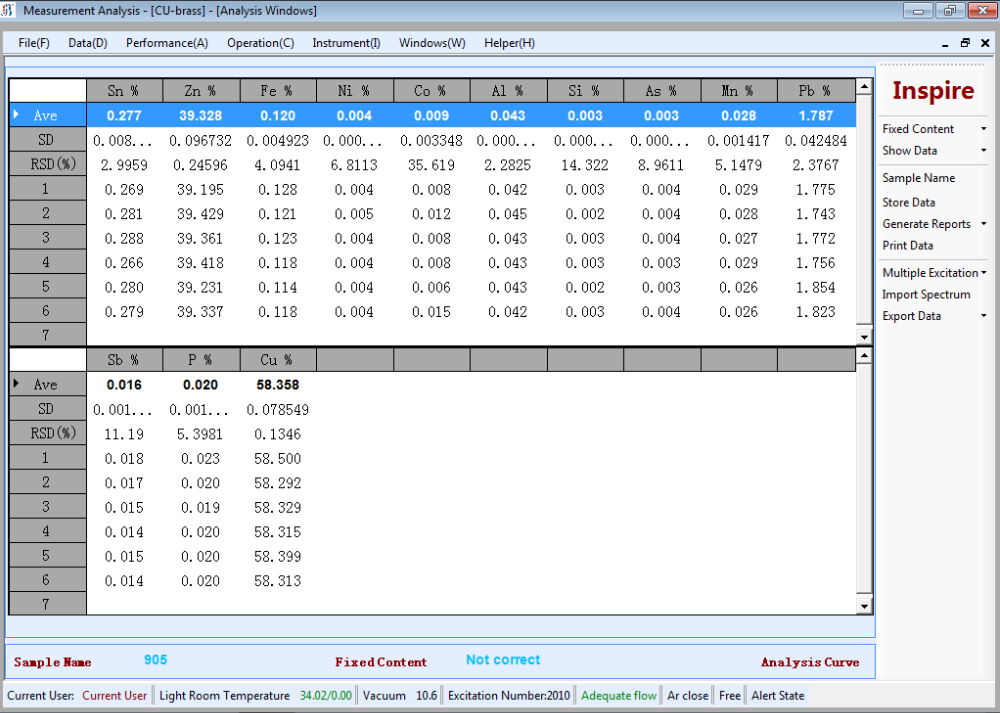Screen dimensions: 1000x713
Task: Click Print Data in the sidebar
Action: [x=908, y=246]
